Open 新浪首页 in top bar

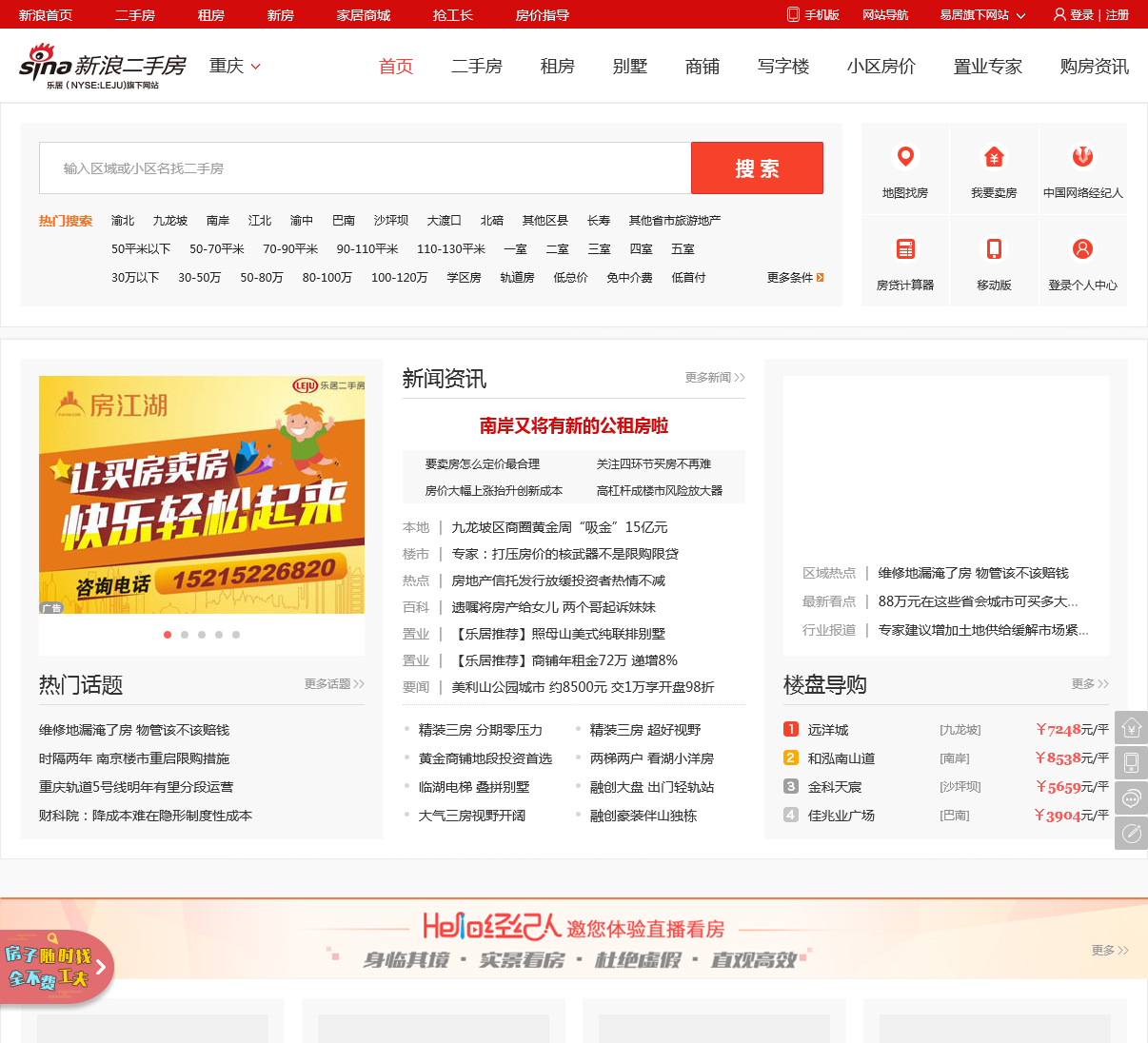[x=46, y=14]
